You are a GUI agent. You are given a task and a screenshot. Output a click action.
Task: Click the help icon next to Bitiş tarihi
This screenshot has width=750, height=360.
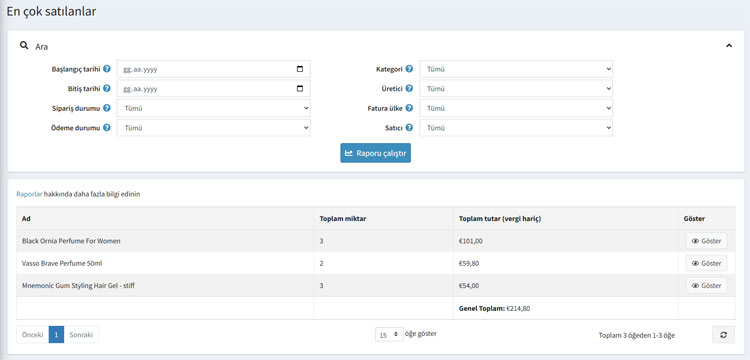[107, 88]
